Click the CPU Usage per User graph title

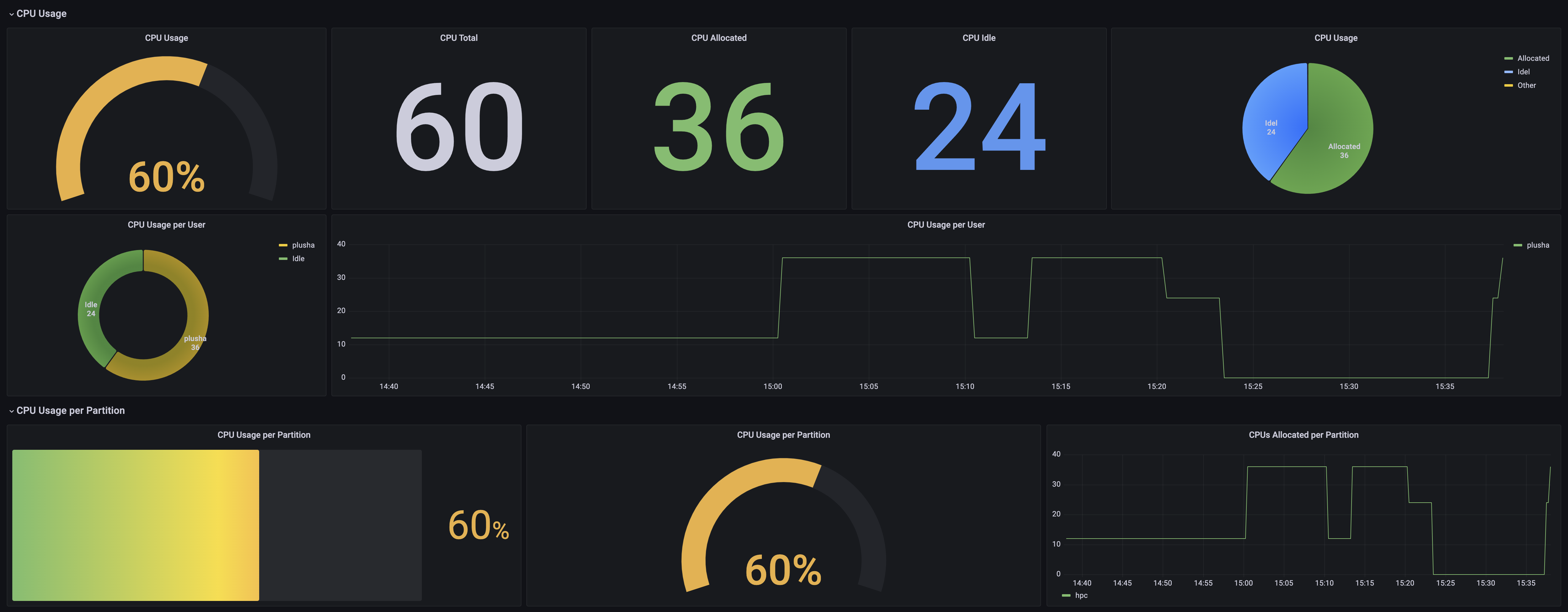945,225
